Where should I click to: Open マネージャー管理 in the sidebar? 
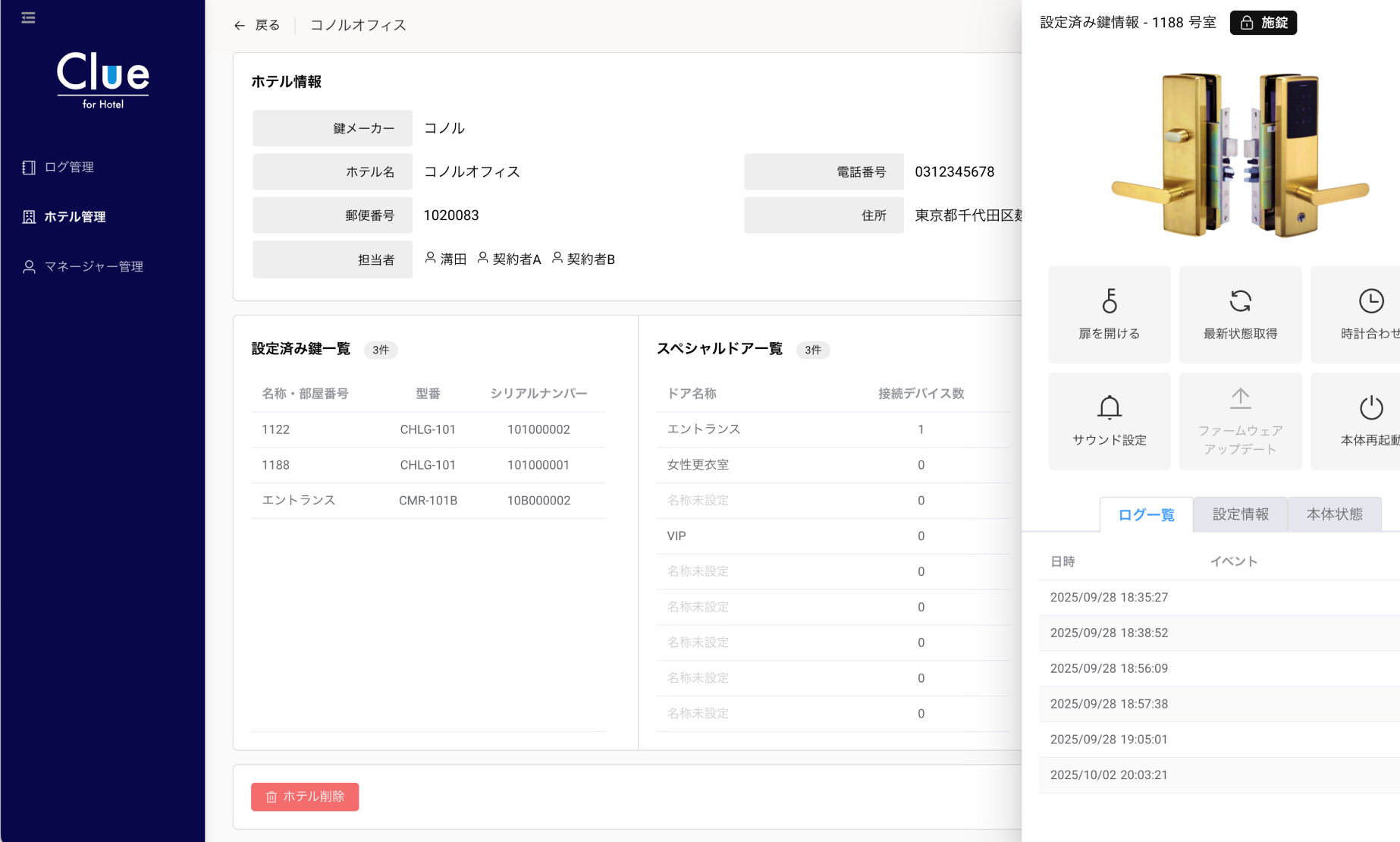[x=93, y=266]
